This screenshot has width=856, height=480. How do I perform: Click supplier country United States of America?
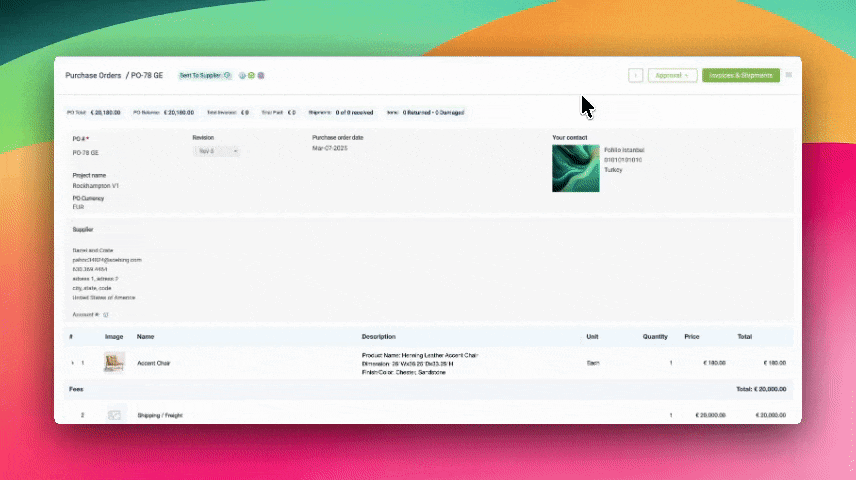click(104, 298)
